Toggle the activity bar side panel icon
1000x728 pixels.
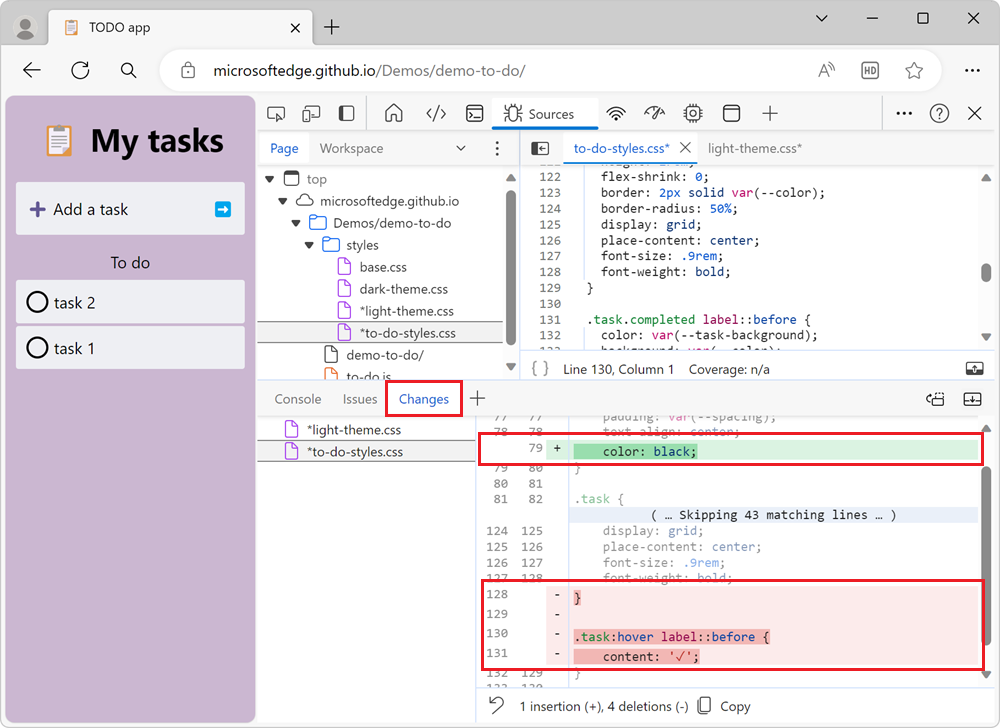point(346,114)
